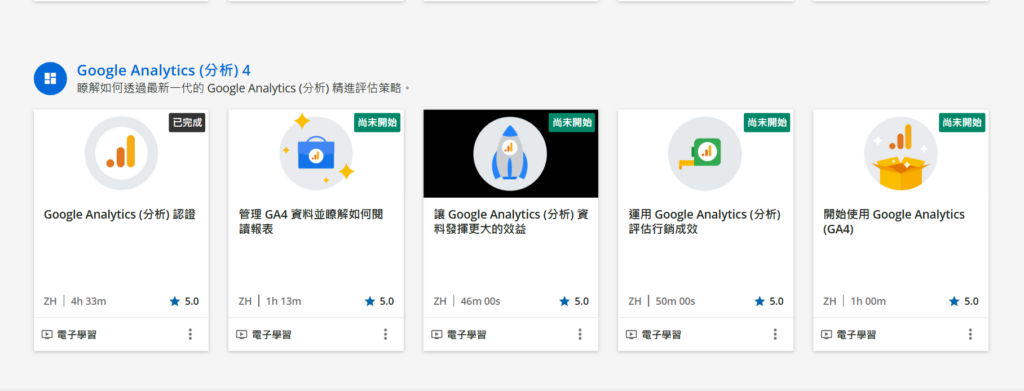Click the 5.0 rating value on 開始使用 GA4 card

(x=972, y=301)
